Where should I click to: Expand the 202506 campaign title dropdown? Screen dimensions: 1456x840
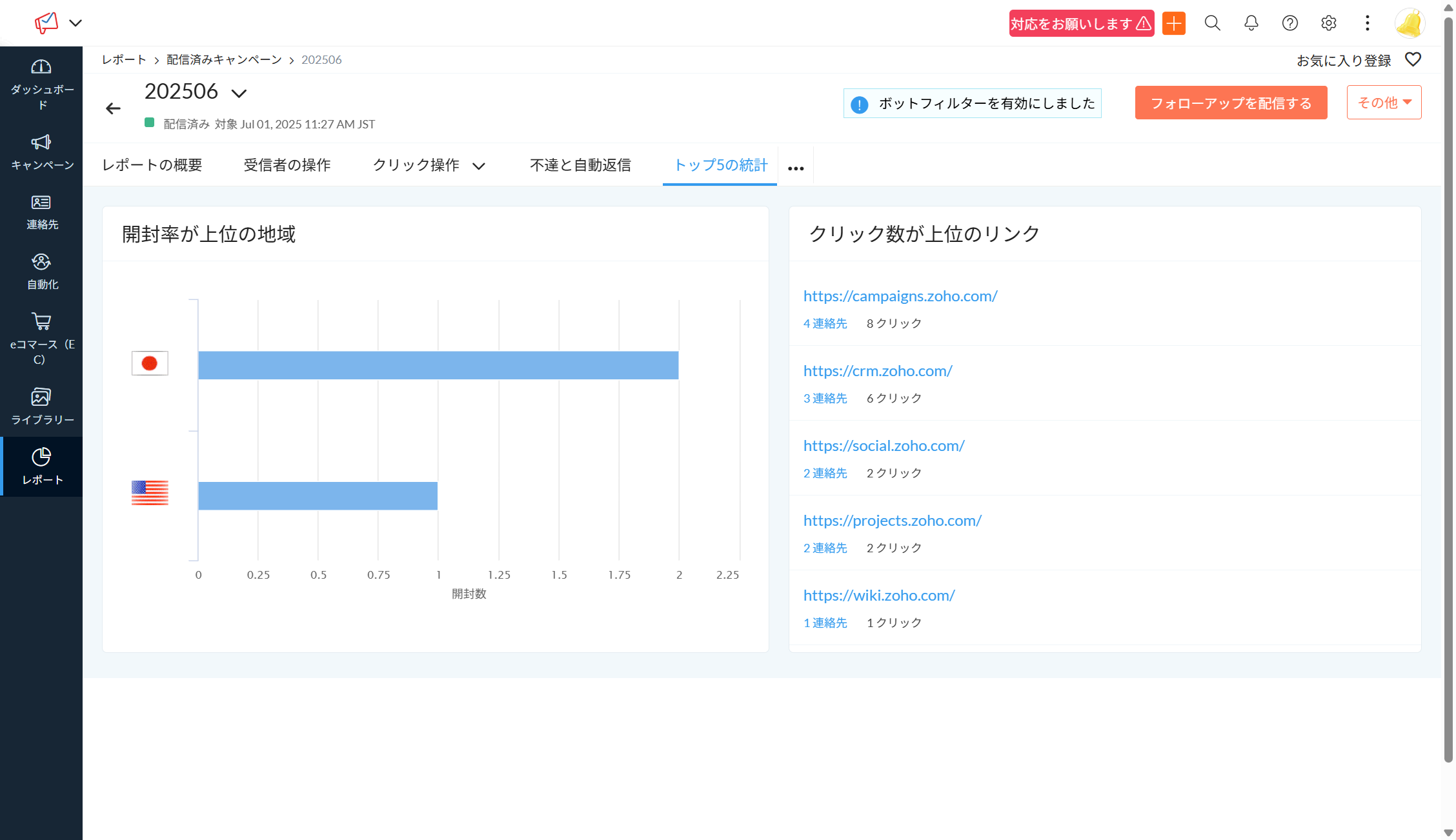pos(239,94)
